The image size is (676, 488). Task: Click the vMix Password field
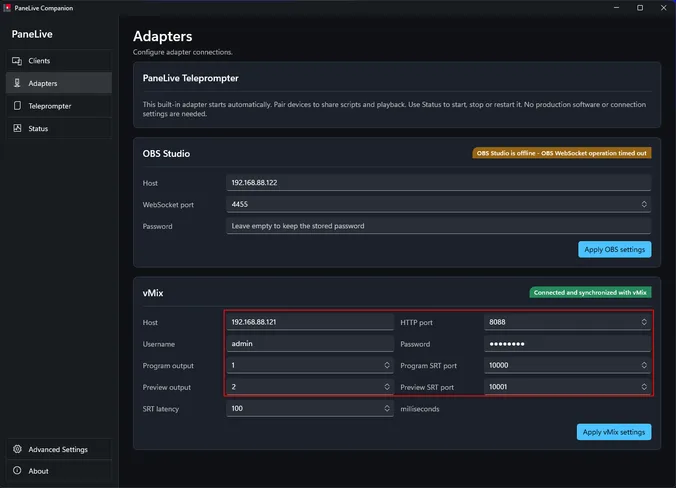point(567,344)
